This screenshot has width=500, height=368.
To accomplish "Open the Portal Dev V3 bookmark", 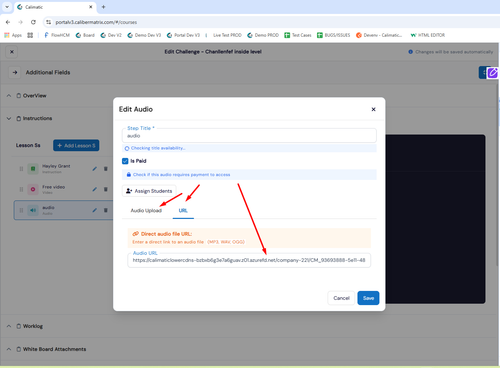I will click(183, 35).
